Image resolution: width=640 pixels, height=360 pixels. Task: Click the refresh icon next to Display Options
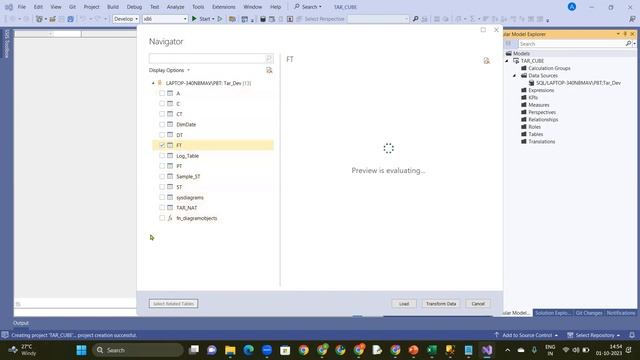tap(269, 70)
